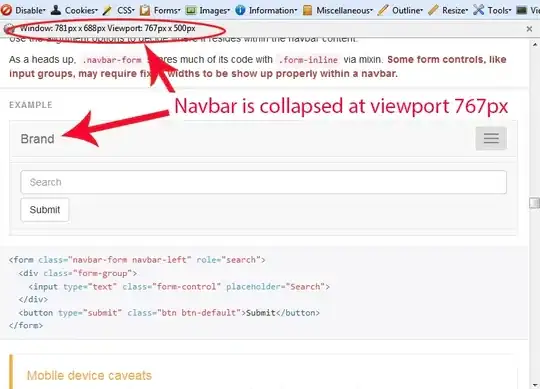Click the form class="navbar-form" code line
The image size is (540, 389).
pos(137,260)
